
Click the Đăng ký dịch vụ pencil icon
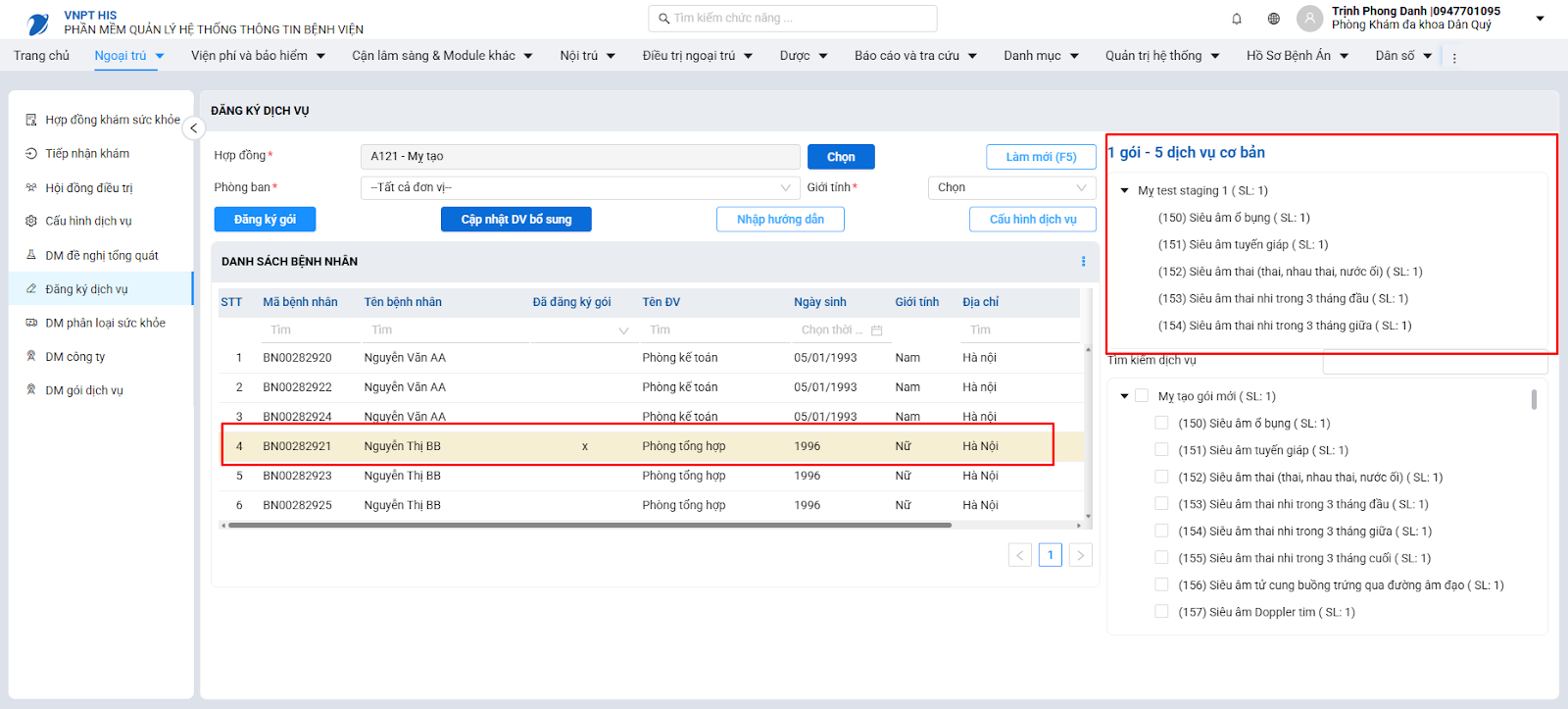click(31, 289)
